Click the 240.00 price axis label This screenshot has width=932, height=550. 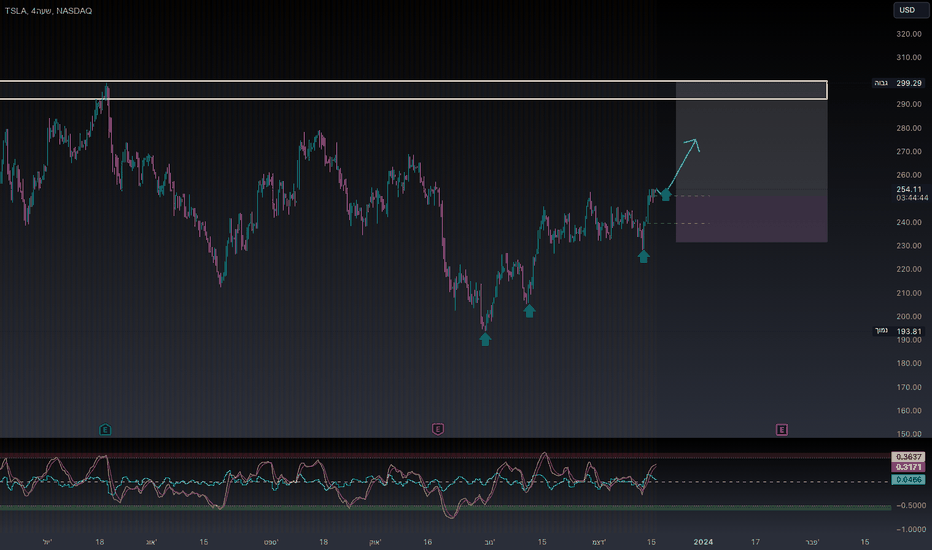point(909,222)
